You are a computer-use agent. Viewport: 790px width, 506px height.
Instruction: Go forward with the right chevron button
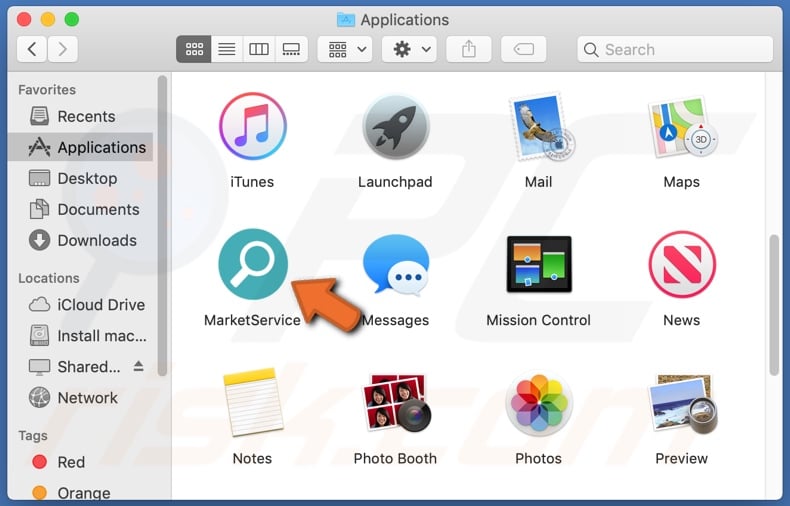62,49
